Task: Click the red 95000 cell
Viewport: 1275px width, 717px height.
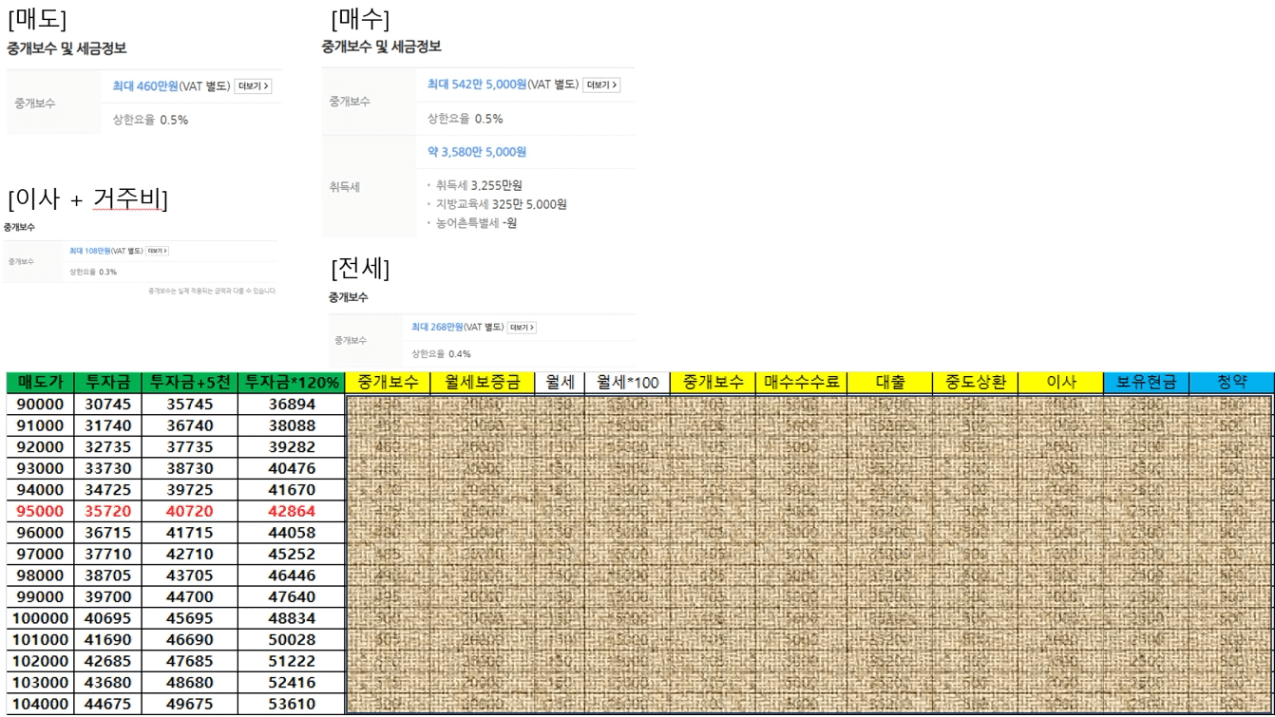Action: coord(40,511)
